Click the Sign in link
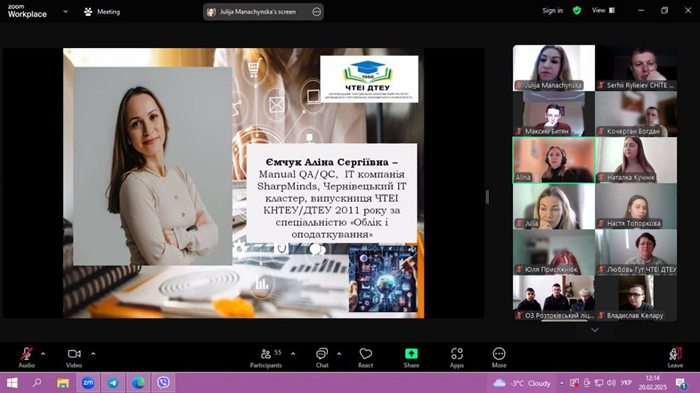Screen dimensions: 700x393 [x=553, y=11]
